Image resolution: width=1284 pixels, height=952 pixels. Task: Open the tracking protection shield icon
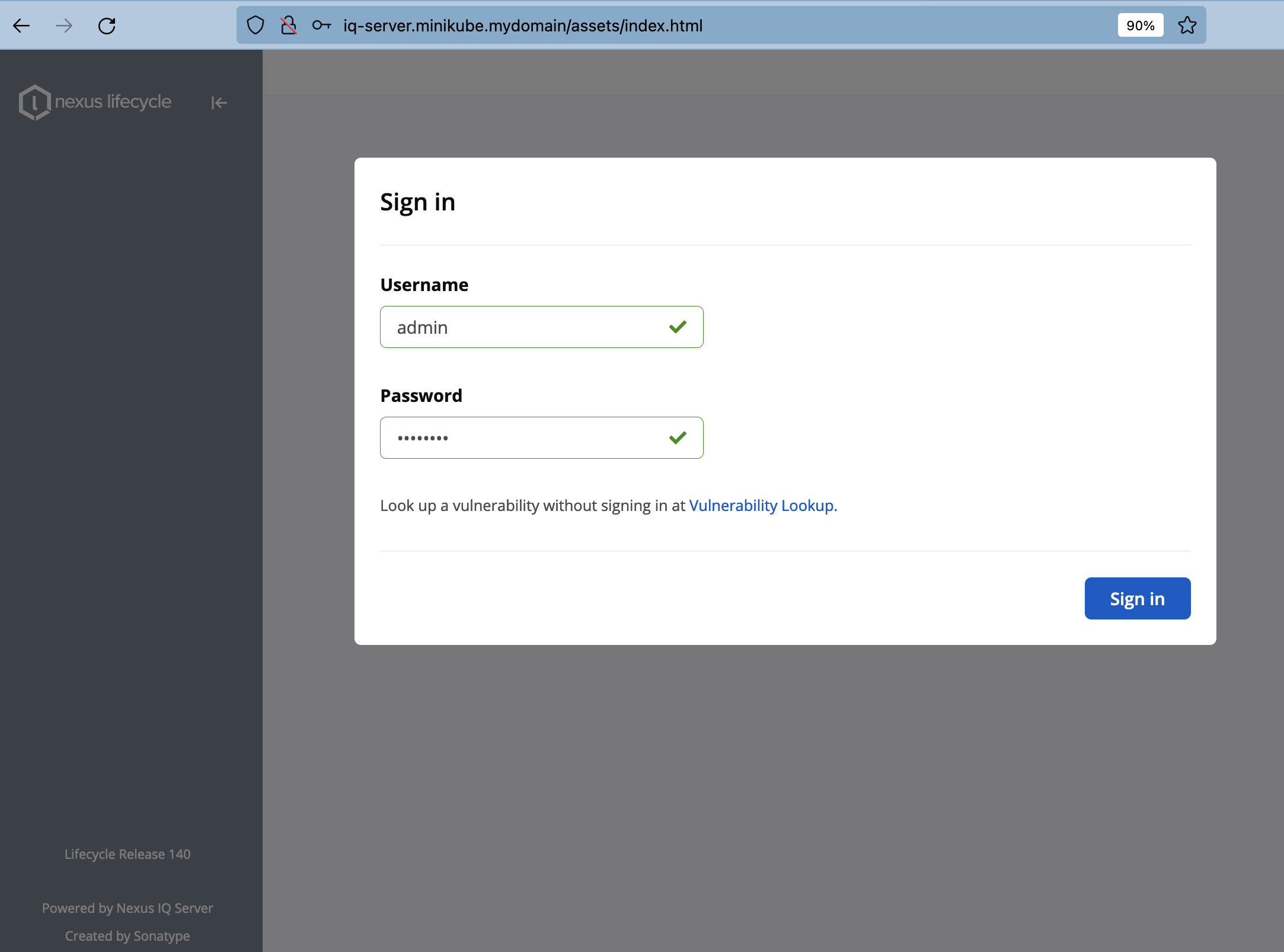(255, 25)
